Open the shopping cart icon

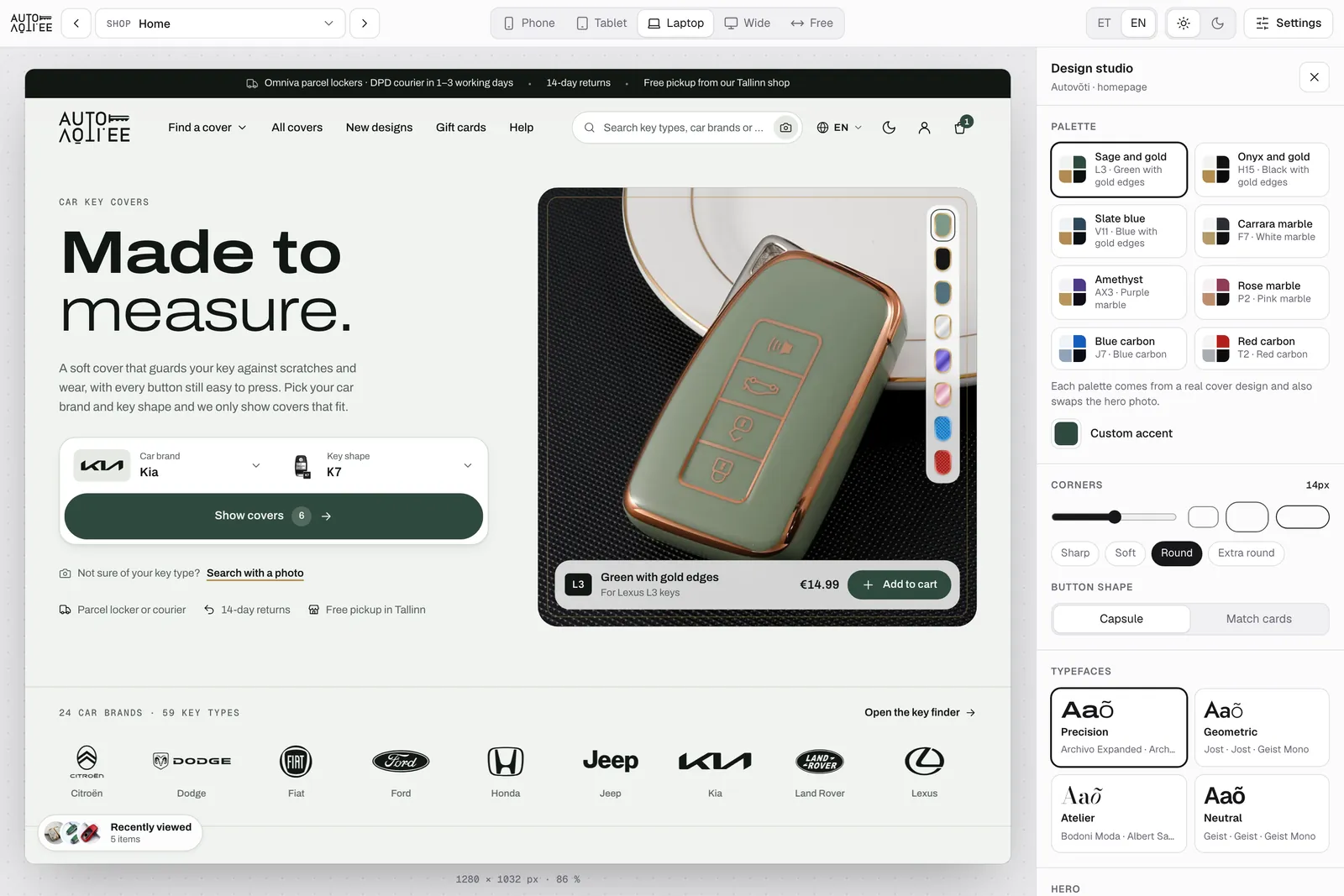click(960, 128)
